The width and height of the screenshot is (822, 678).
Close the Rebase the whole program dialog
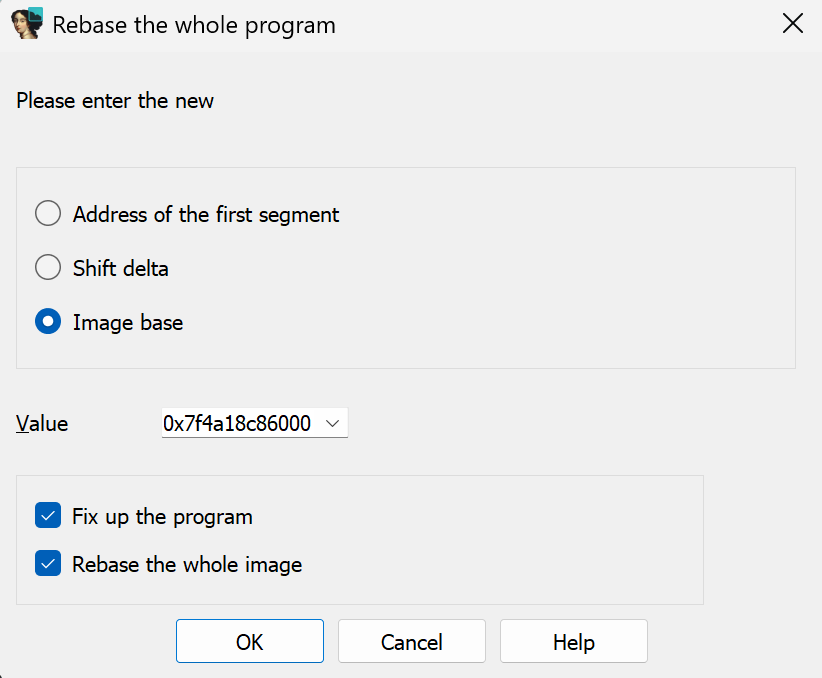(x=793, y=24)
